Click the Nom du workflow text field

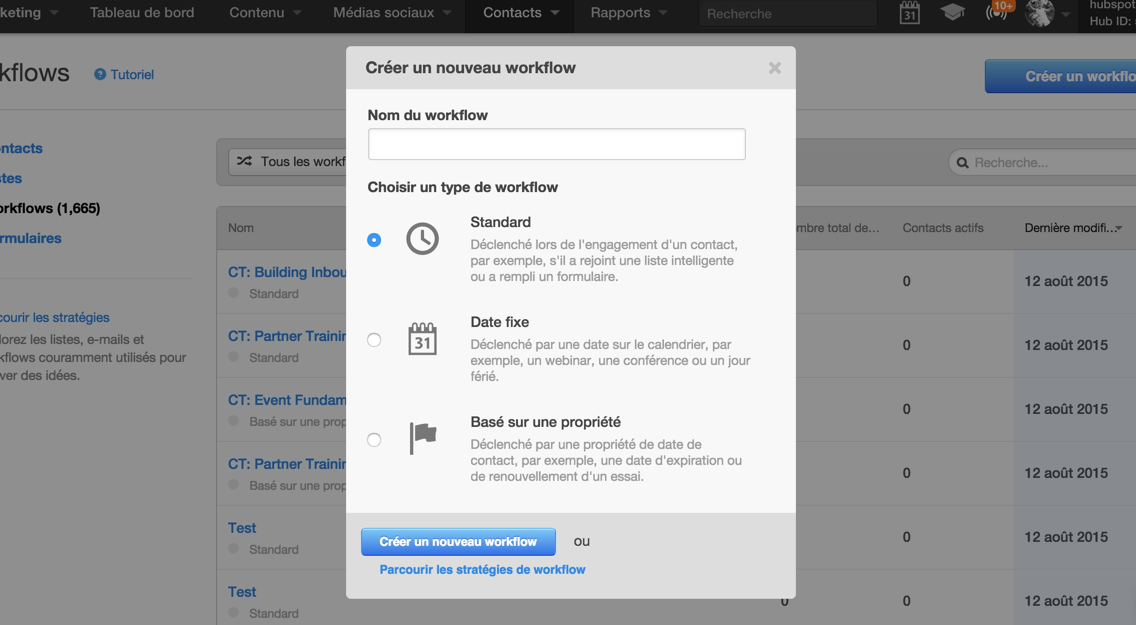(556, 144)
